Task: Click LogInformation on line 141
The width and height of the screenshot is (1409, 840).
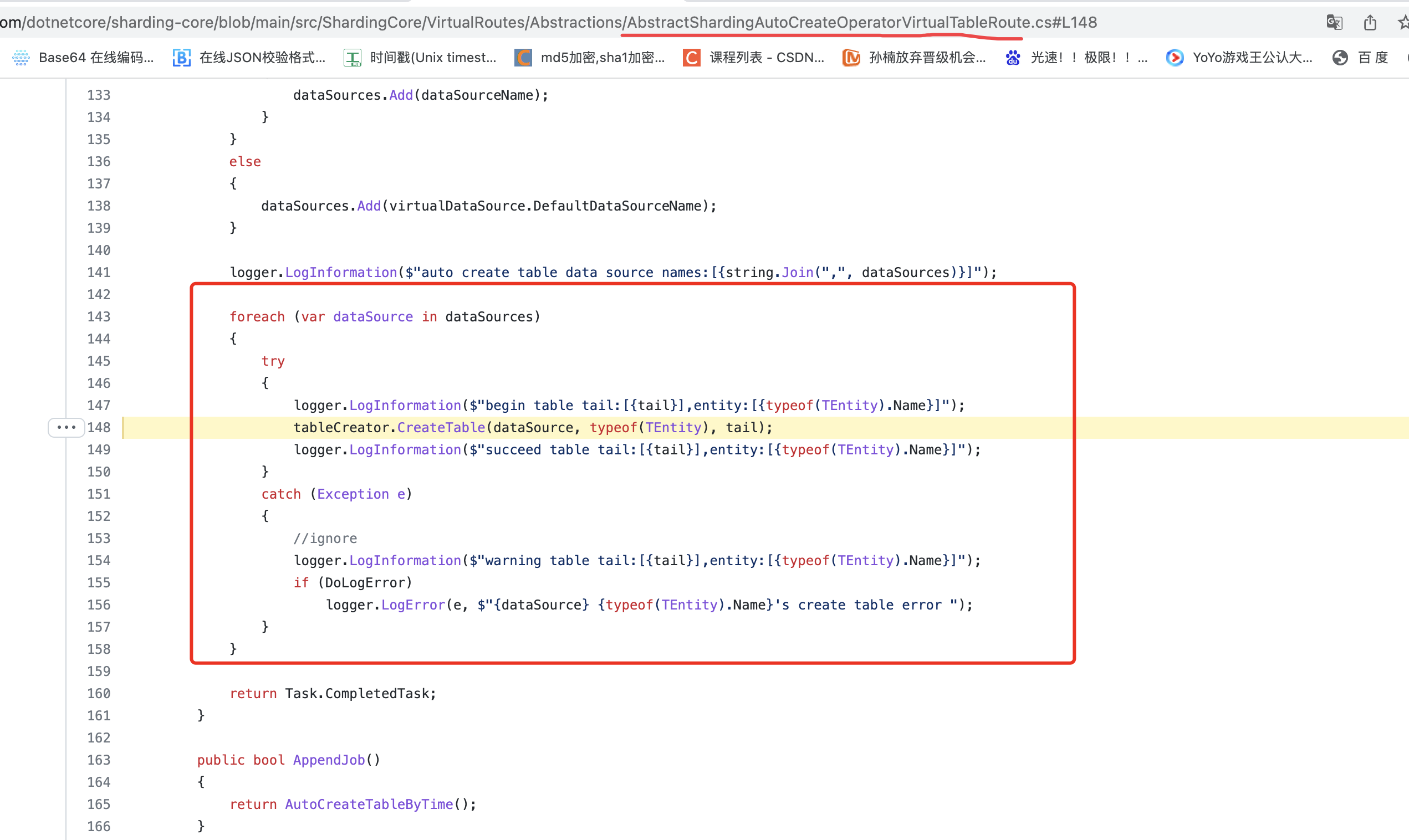Action: click(x=340, y=272)
